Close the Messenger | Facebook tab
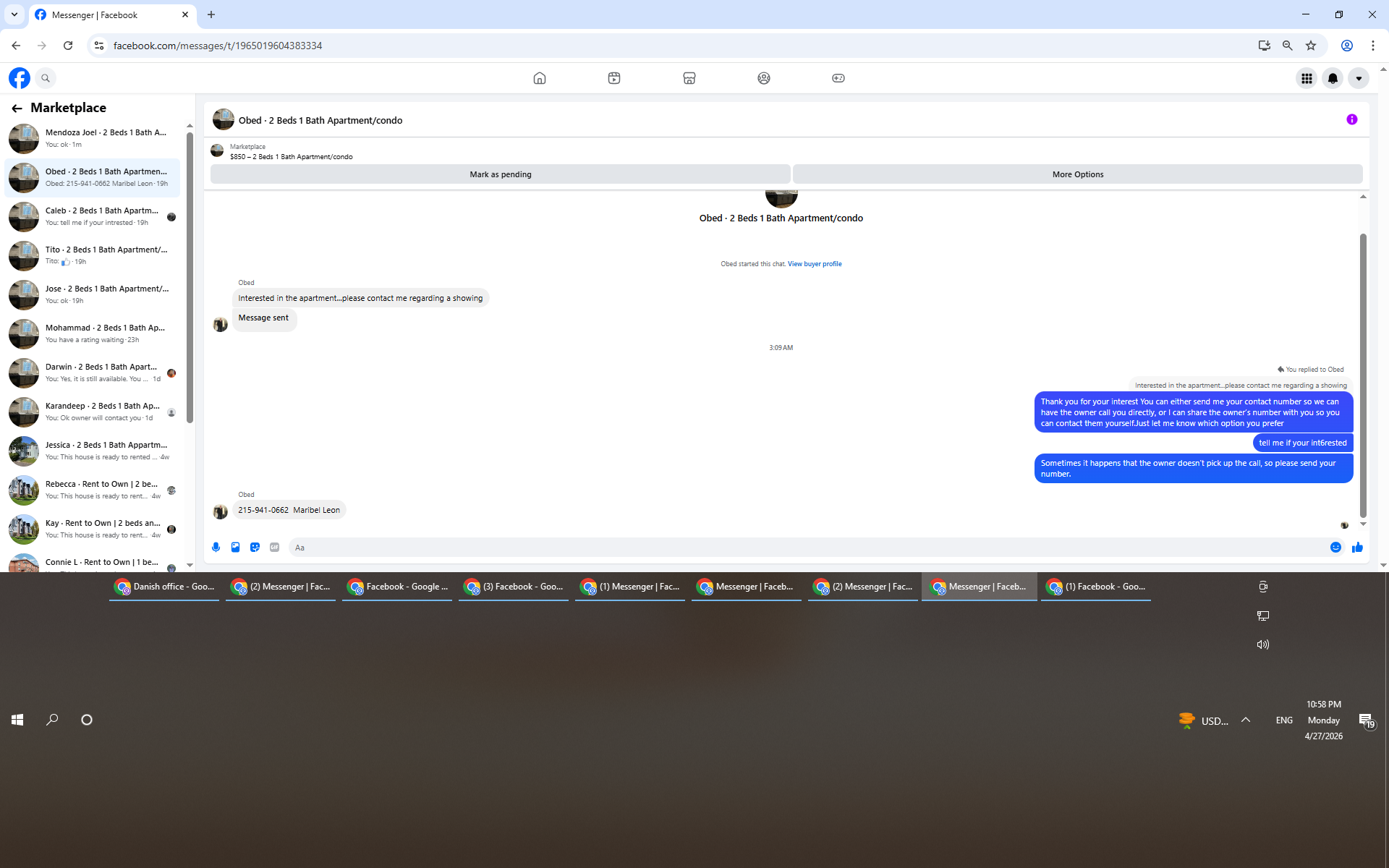The image size is (1389, 868). 185,14
